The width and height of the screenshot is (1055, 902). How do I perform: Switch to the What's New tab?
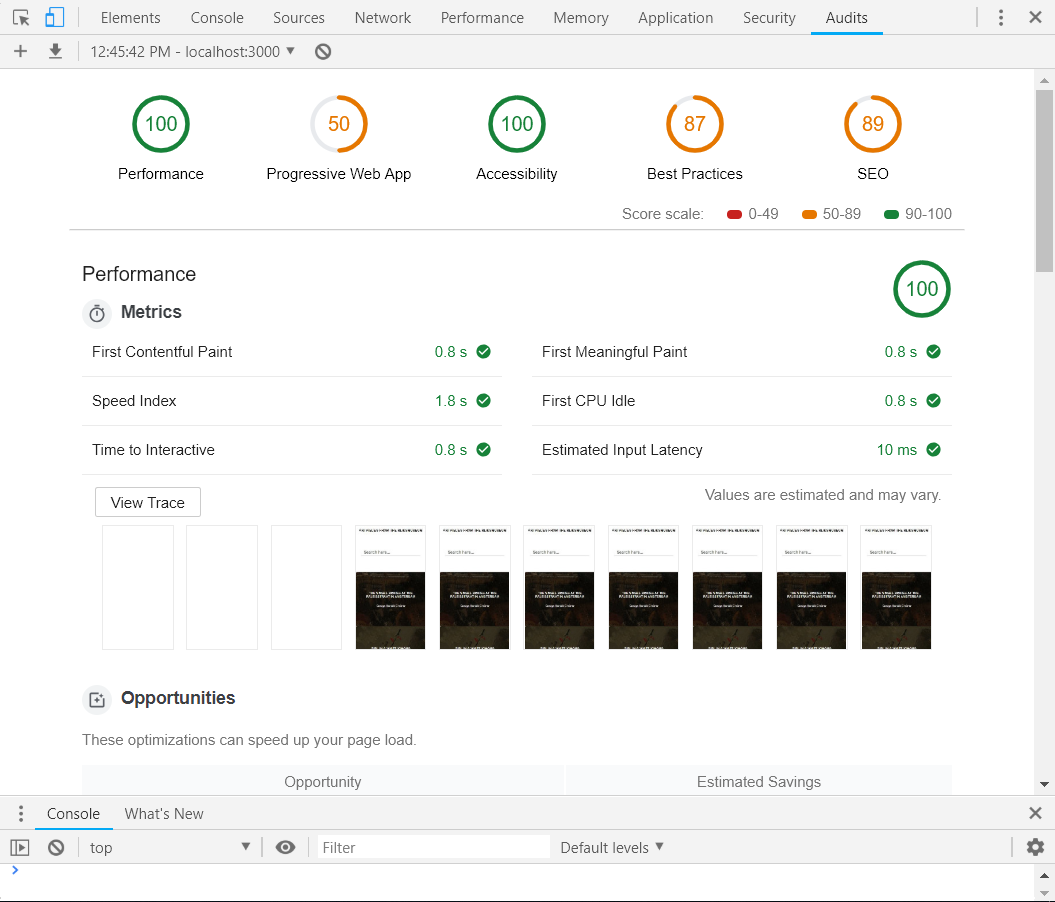164,814
